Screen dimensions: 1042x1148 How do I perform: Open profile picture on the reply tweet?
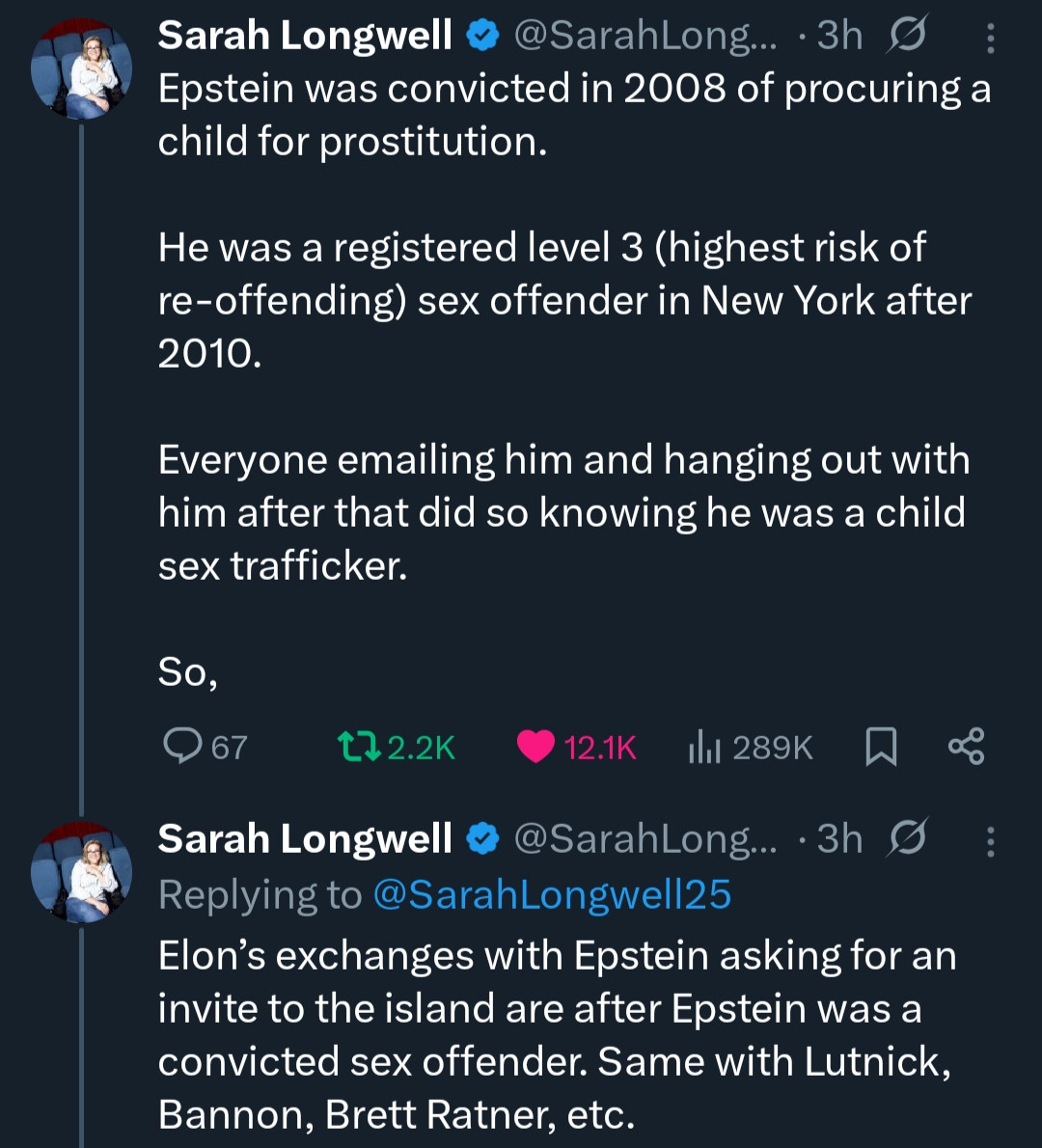coord(81,871)
